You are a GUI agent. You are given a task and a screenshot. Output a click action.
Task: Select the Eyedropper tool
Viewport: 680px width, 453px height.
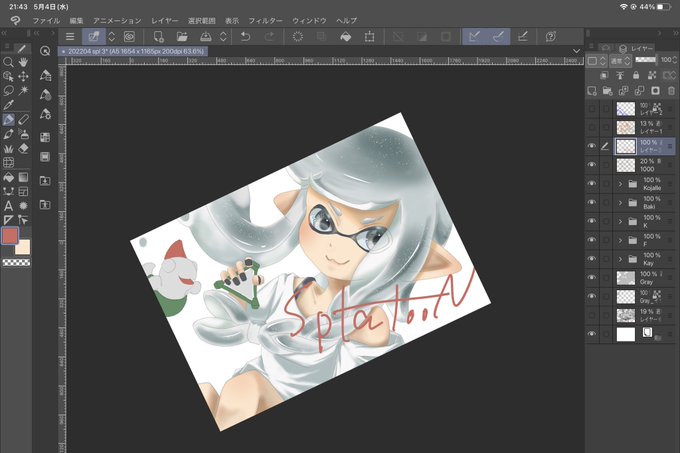tap(8, 104)
